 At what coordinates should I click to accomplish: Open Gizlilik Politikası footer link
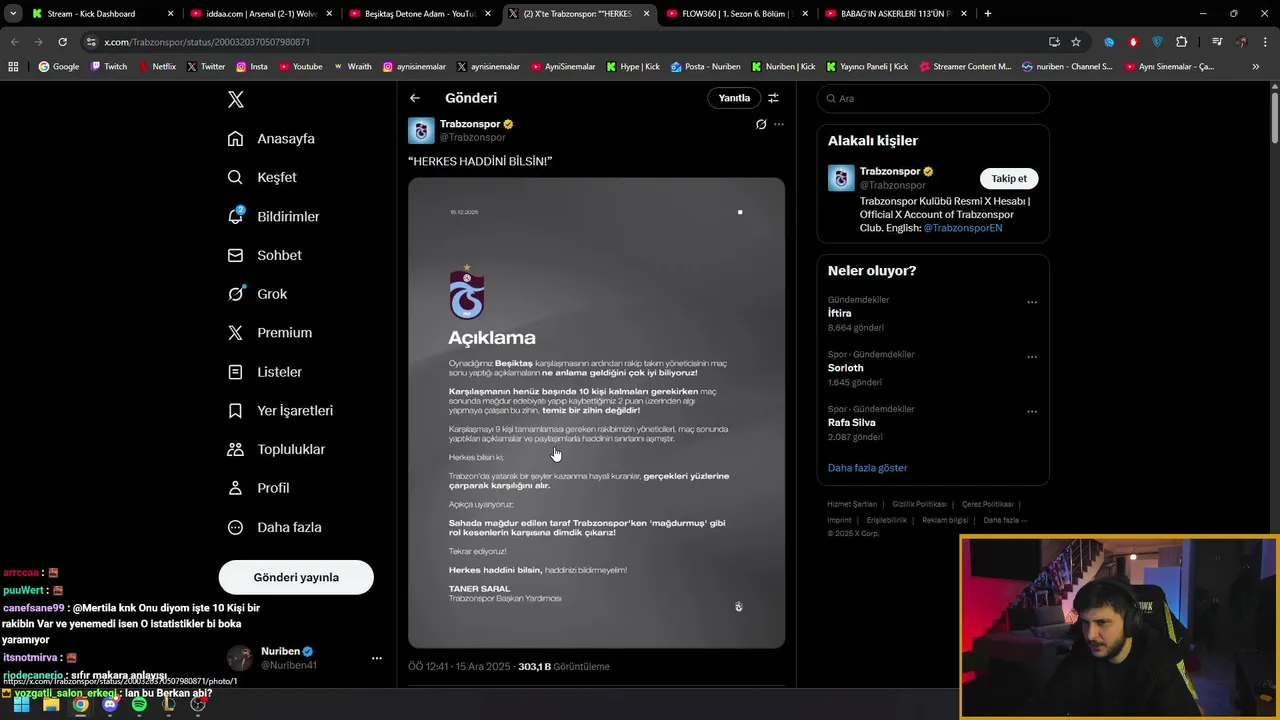point(919,504)
